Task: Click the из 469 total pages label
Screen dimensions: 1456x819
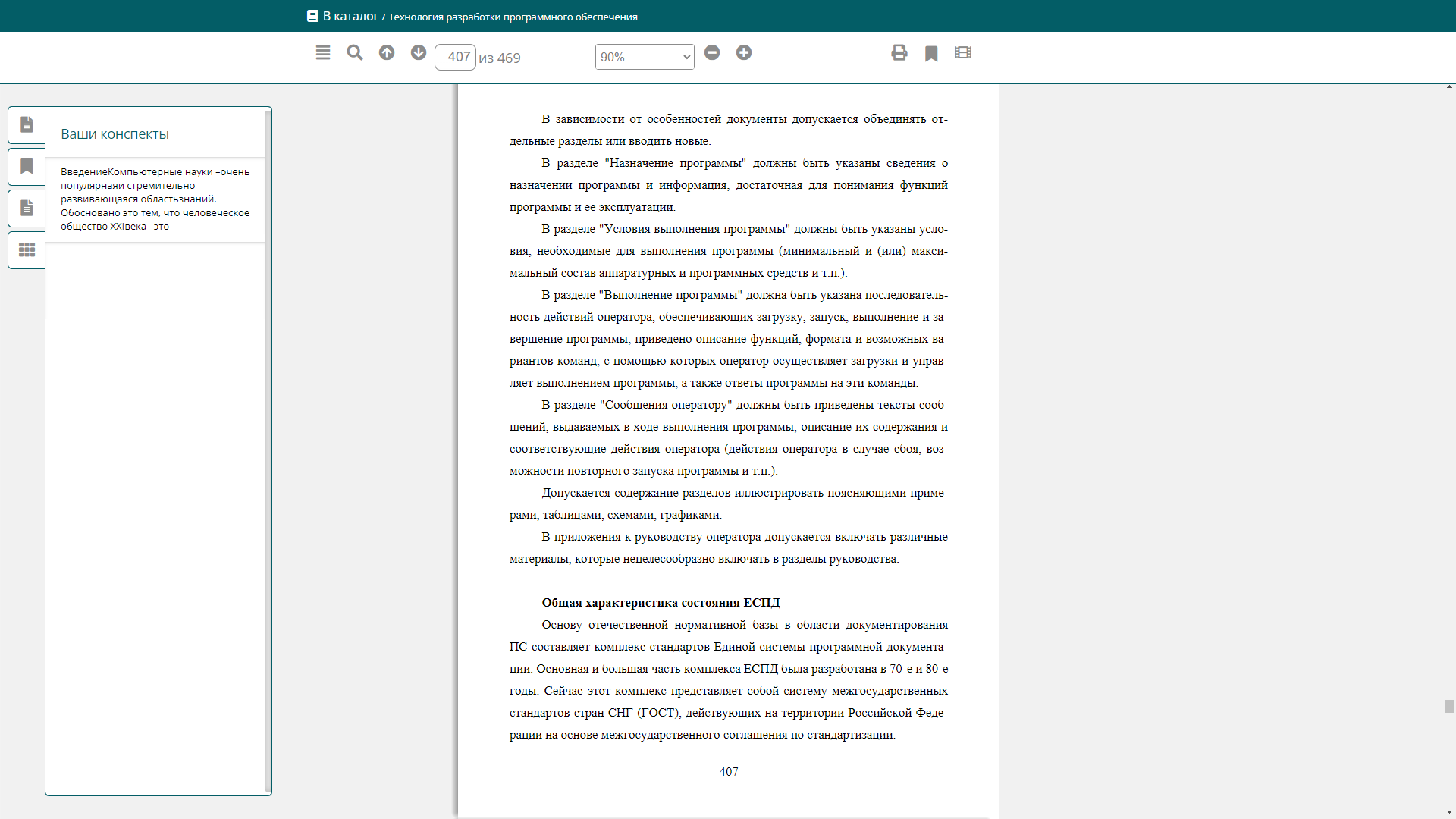Action: tap(500, 58)
